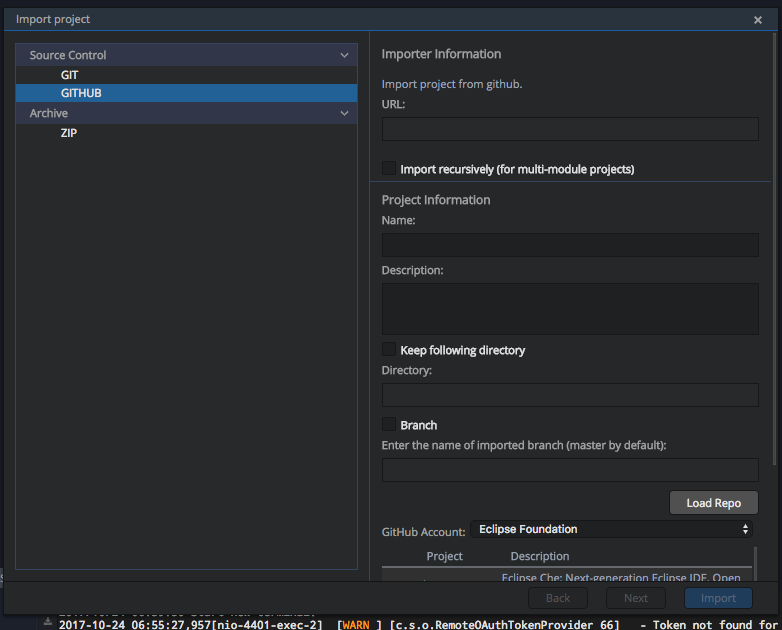This screenshot has width=782, height=630.
Task: Toggle Keep following directory checkbox
Action: click(x=389, y=349)
